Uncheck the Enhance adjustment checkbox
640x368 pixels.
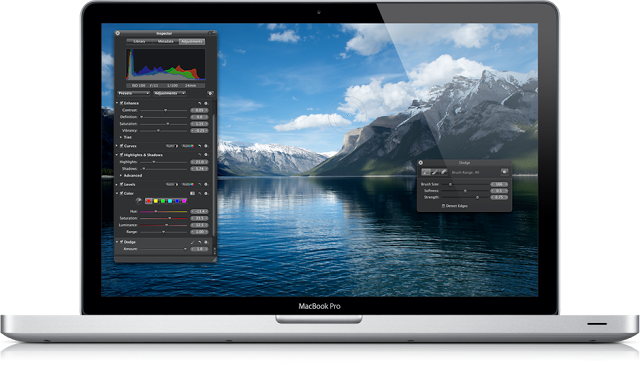click(x=122, y=103)
